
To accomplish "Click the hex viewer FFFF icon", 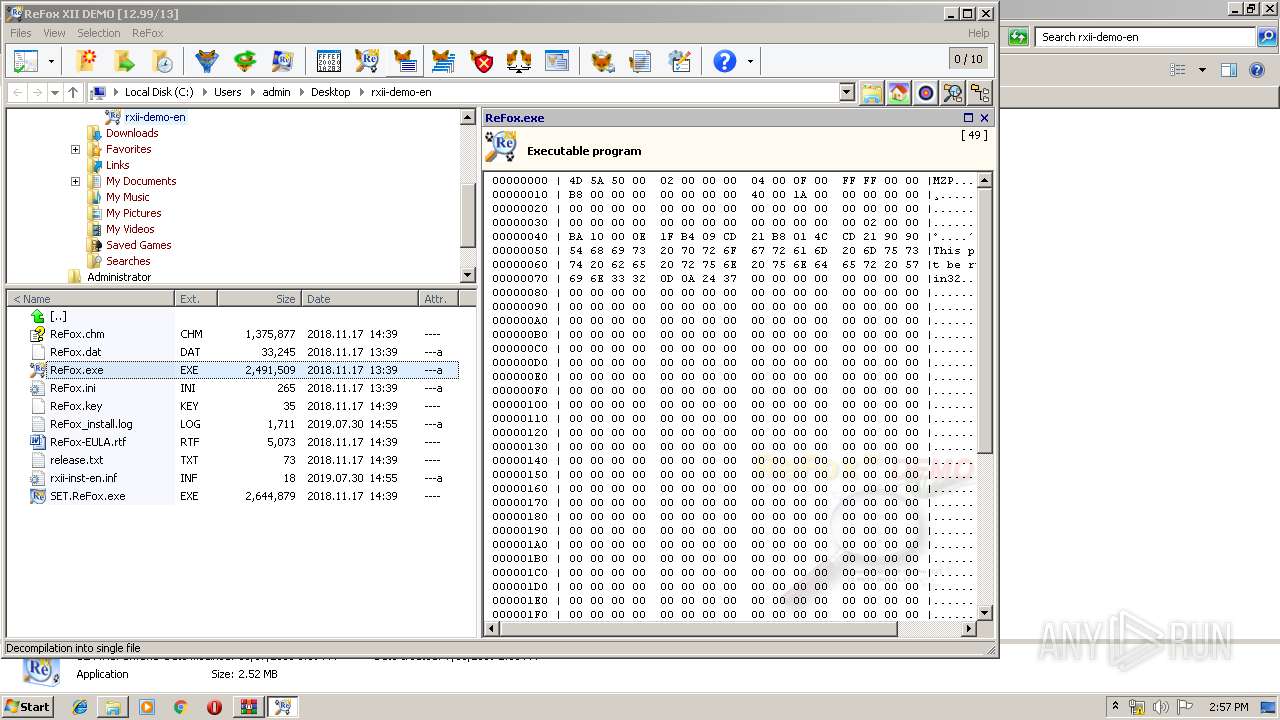I will (329, 61).
